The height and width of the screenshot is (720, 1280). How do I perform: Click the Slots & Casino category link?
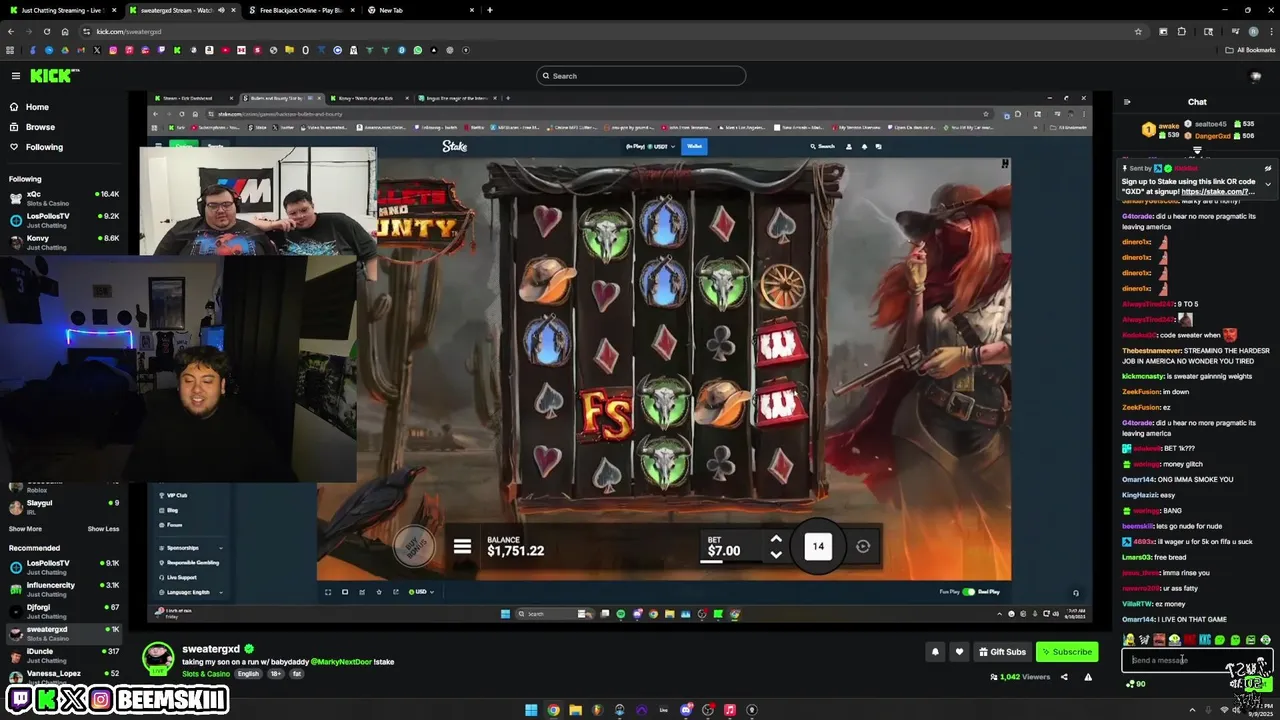tap(205, 674)
